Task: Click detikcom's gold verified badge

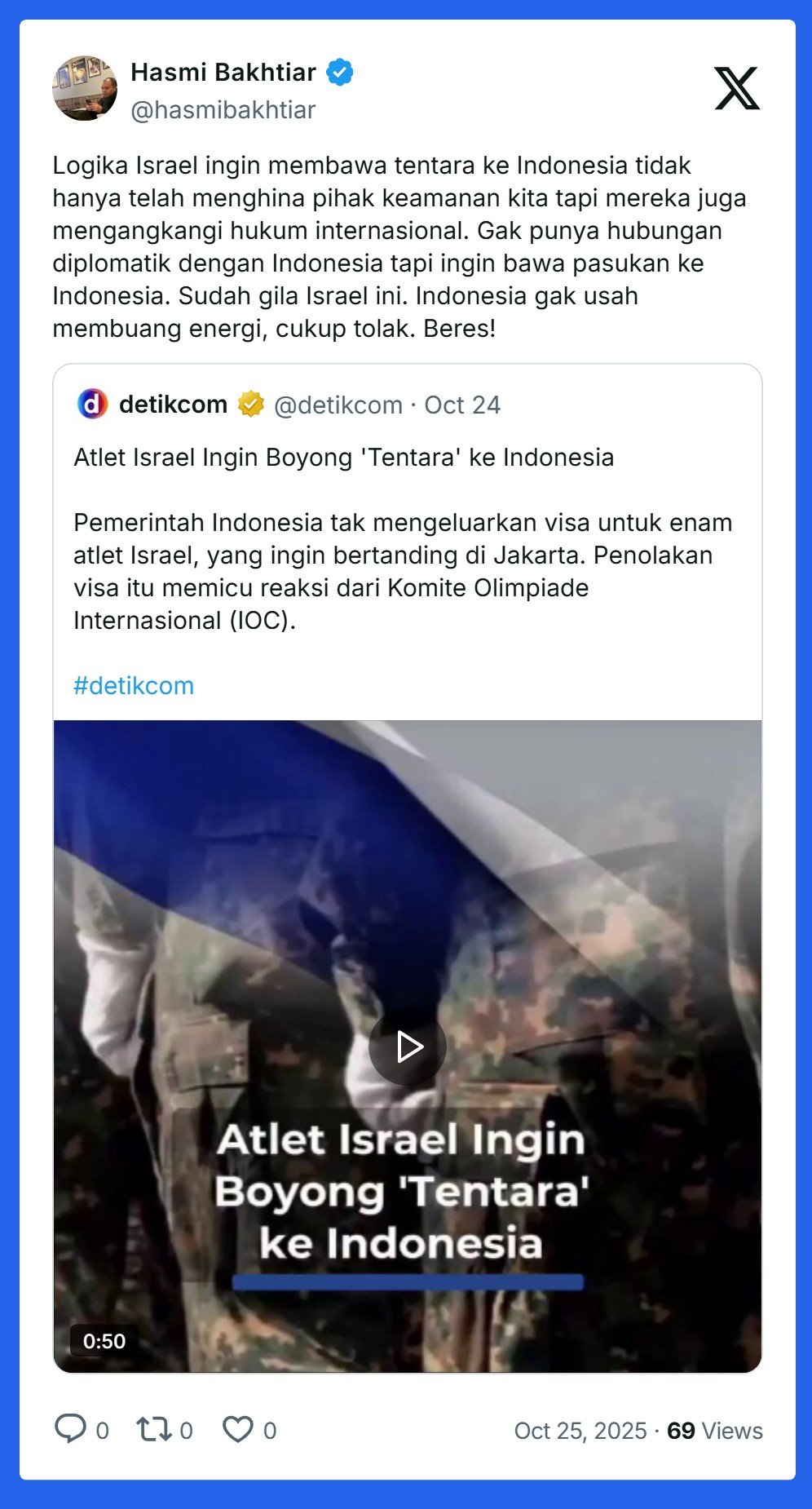Action: tap(251, 404)
